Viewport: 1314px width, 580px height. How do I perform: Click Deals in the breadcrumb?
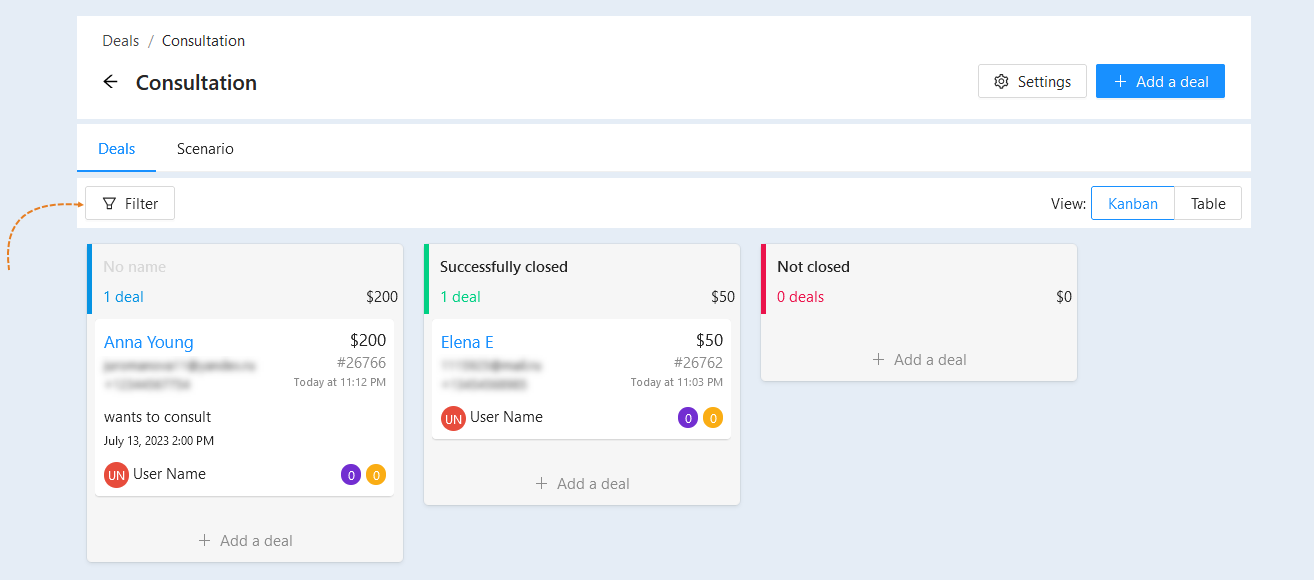point(120,41)
